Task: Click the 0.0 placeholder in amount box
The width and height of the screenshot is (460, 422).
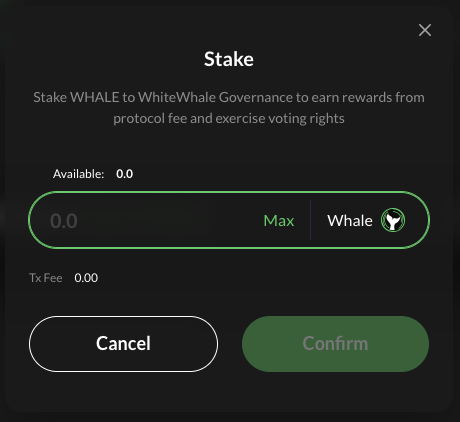Action: tap(64, 221)
